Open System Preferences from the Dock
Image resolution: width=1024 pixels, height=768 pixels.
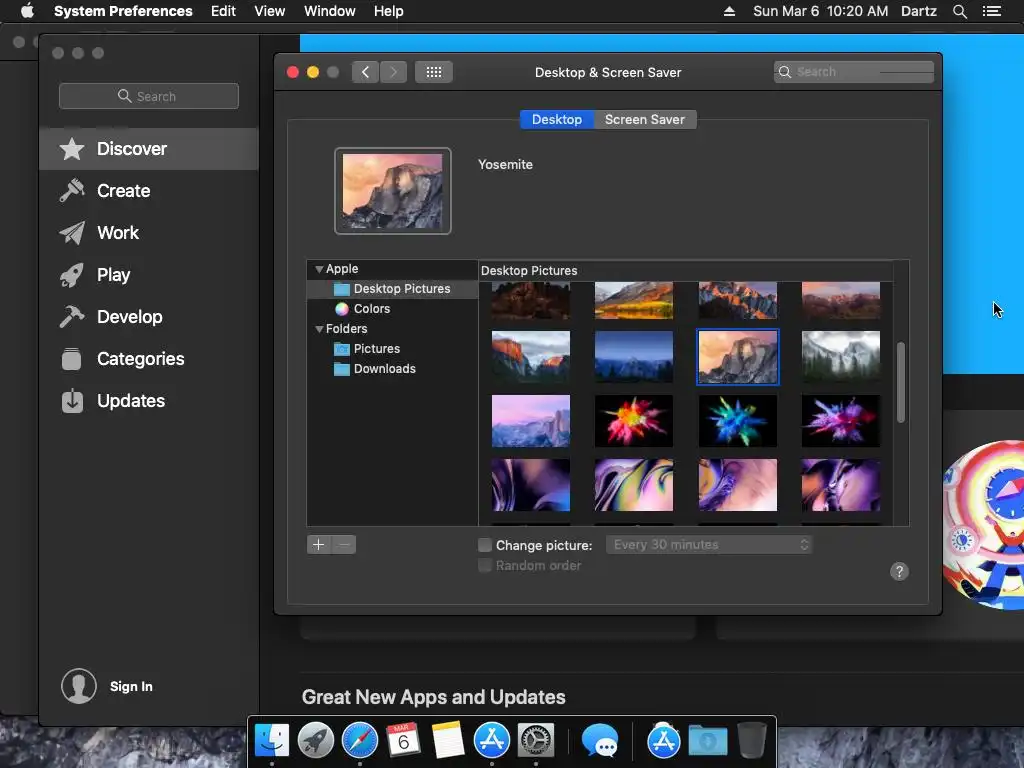pyautogui.click(x=536, y=741)
